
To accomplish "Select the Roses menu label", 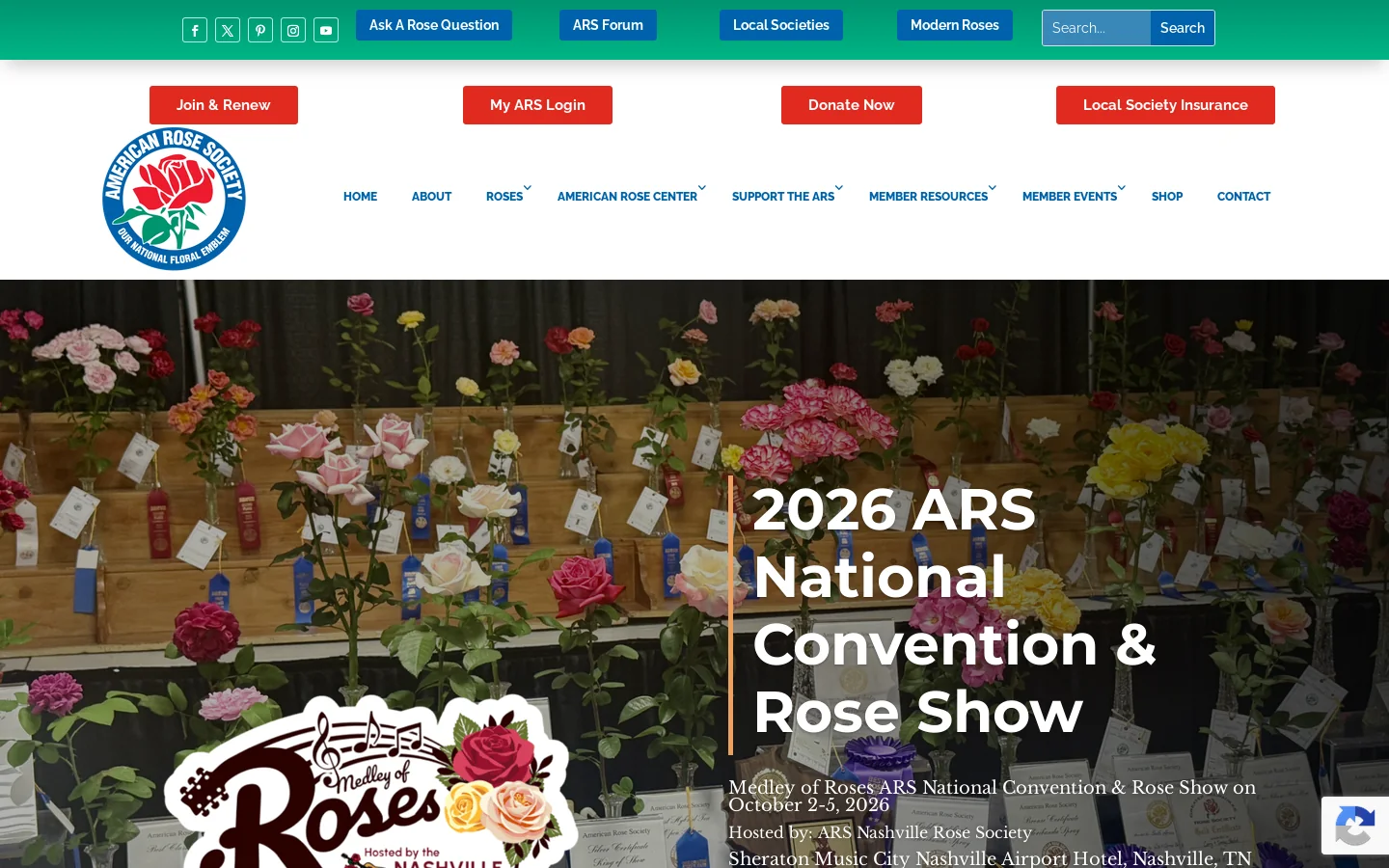I will (504, 197).
